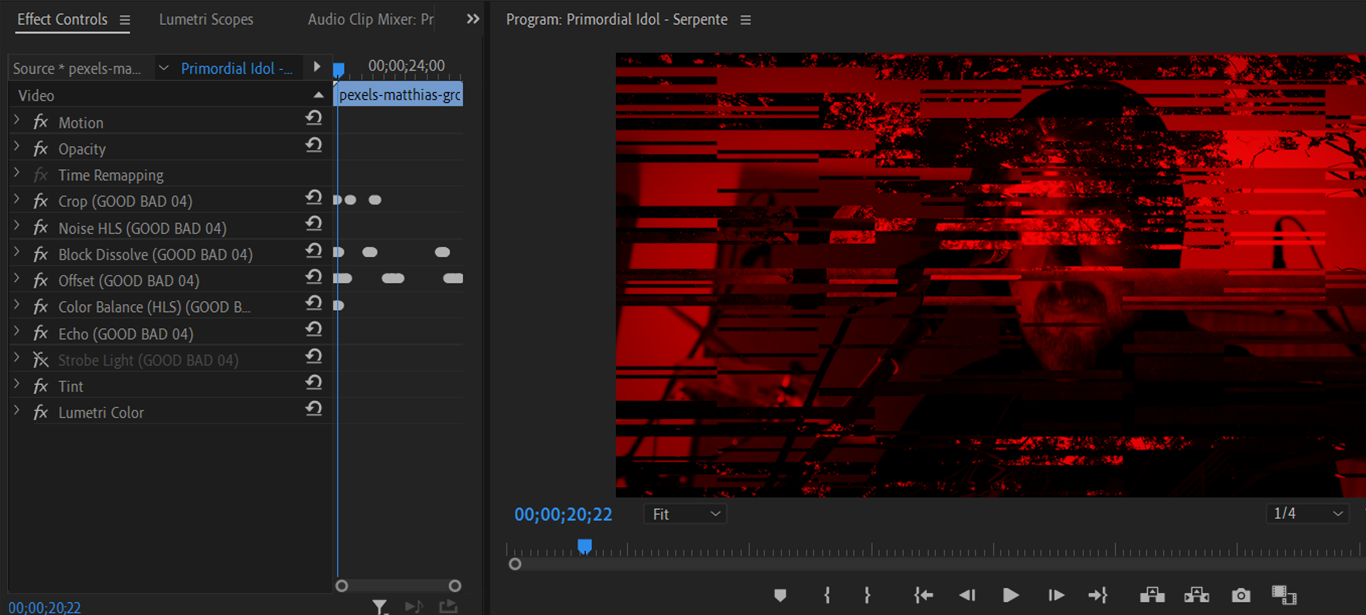Switch to the Lumetri Scopes tab
The width and height of the screenshot is (1366, 615).
point(206,20)
